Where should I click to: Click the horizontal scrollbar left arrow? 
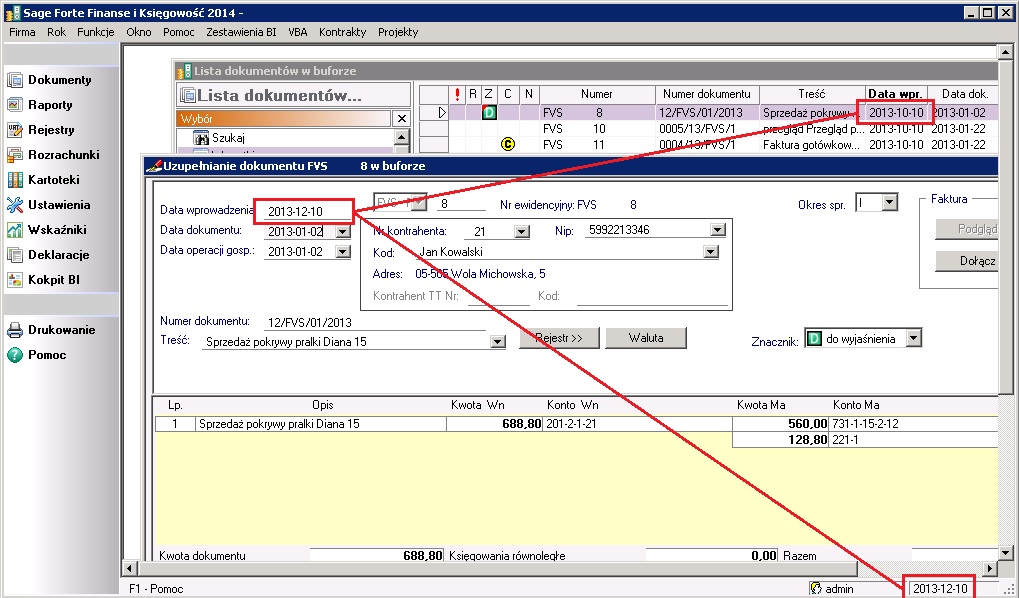pyautogui.click(x=129, y=568)
